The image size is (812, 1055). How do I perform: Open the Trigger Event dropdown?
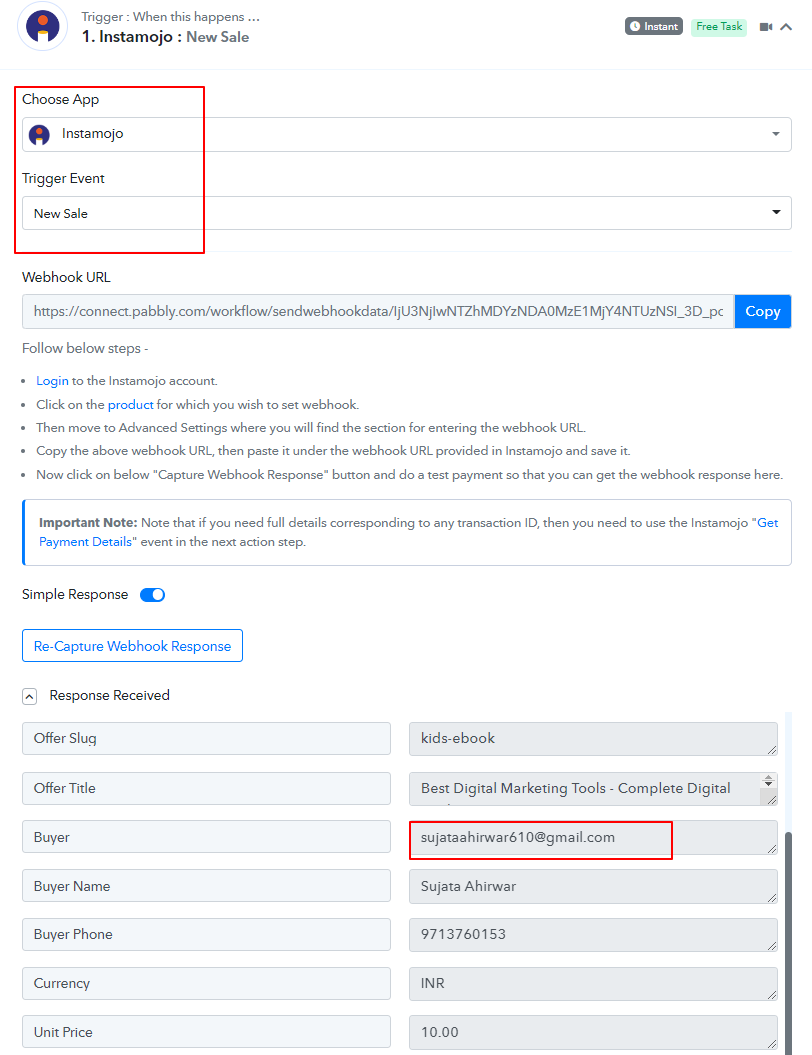[406, 213]
